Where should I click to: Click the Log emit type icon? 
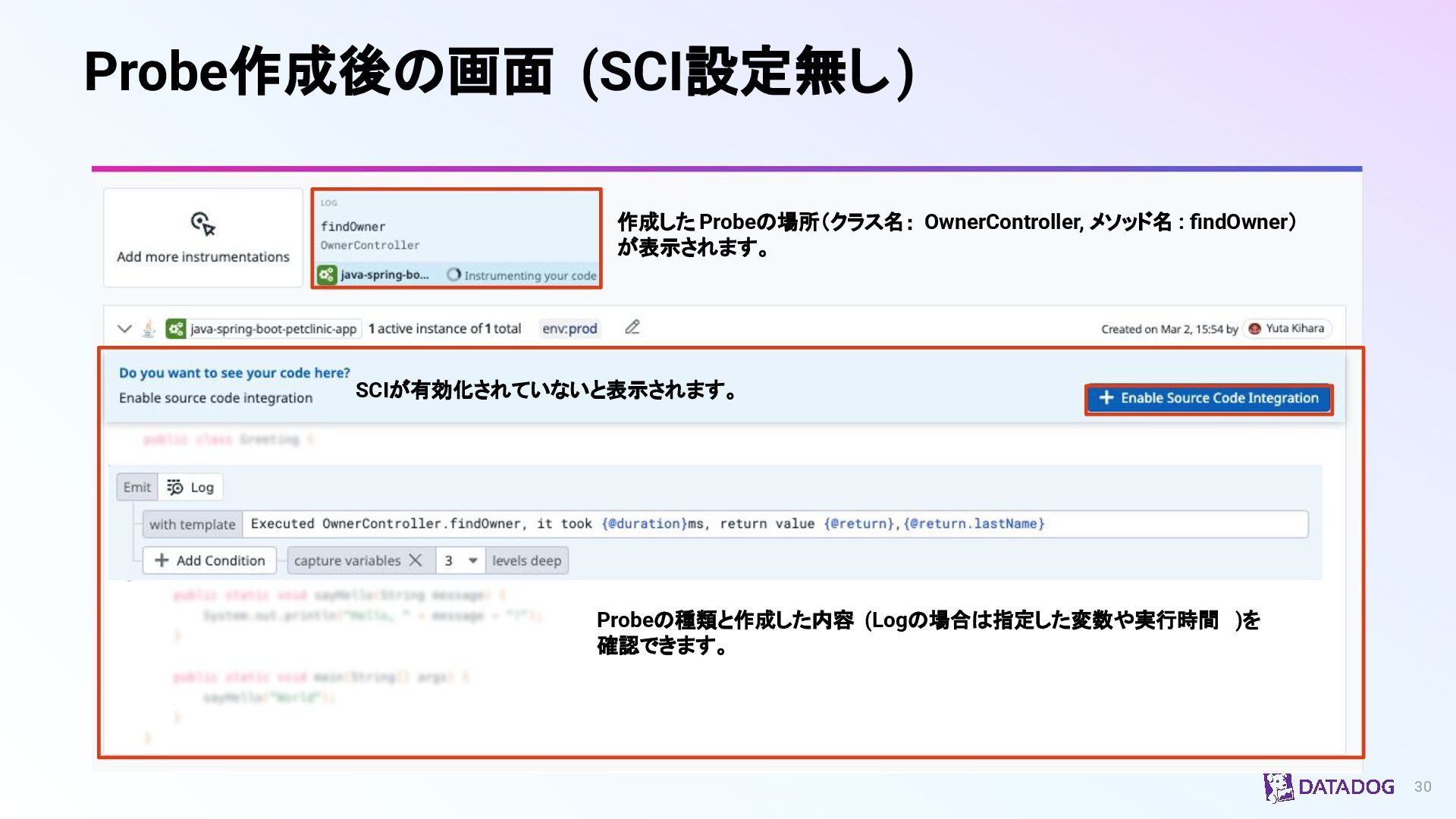point(175,487)
